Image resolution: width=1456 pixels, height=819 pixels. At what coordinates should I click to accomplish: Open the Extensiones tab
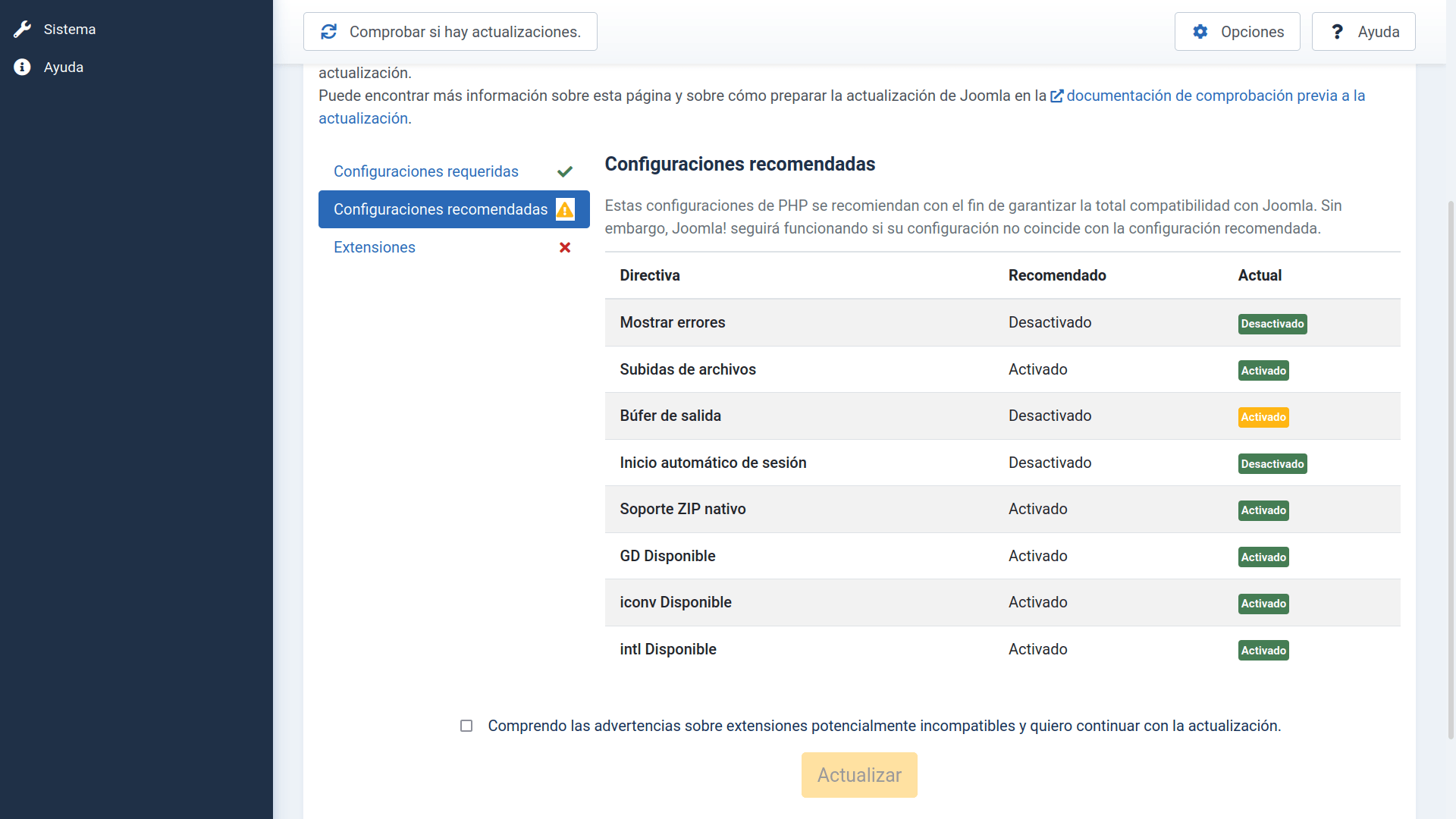(x=453, y=247)
